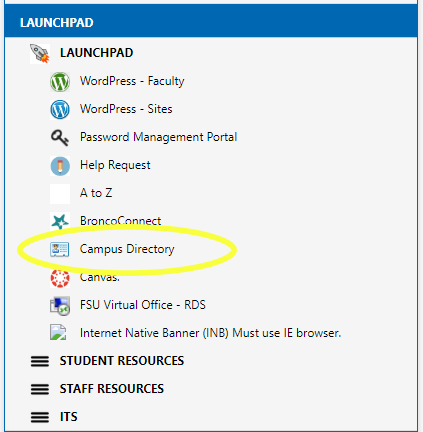
Task: Open the Campus Directory link
Action: pos(127,249)
